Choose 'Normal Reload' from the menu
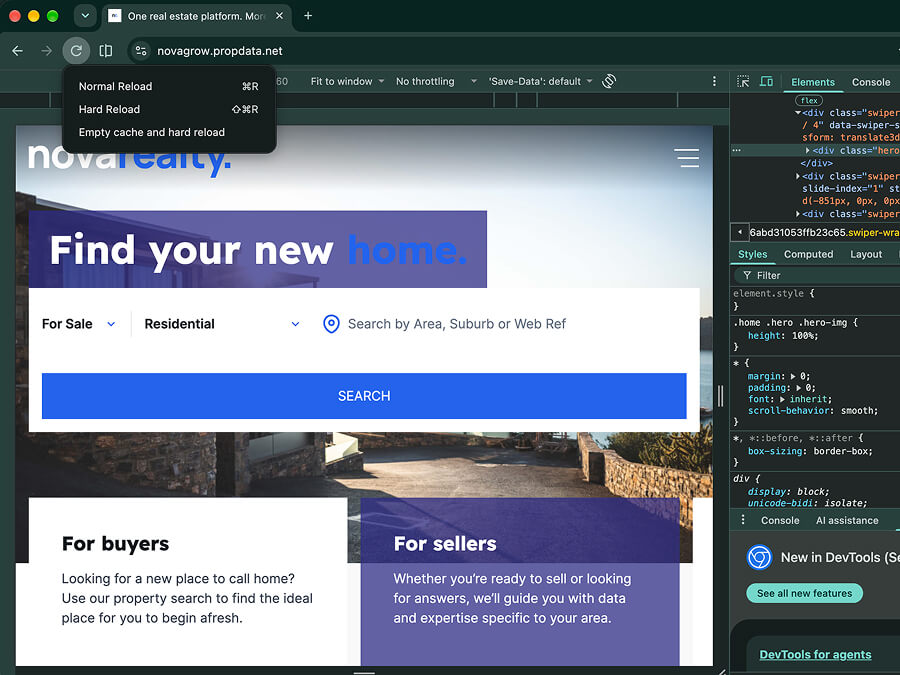The image size is (900, 675). [x=169, y=86]
